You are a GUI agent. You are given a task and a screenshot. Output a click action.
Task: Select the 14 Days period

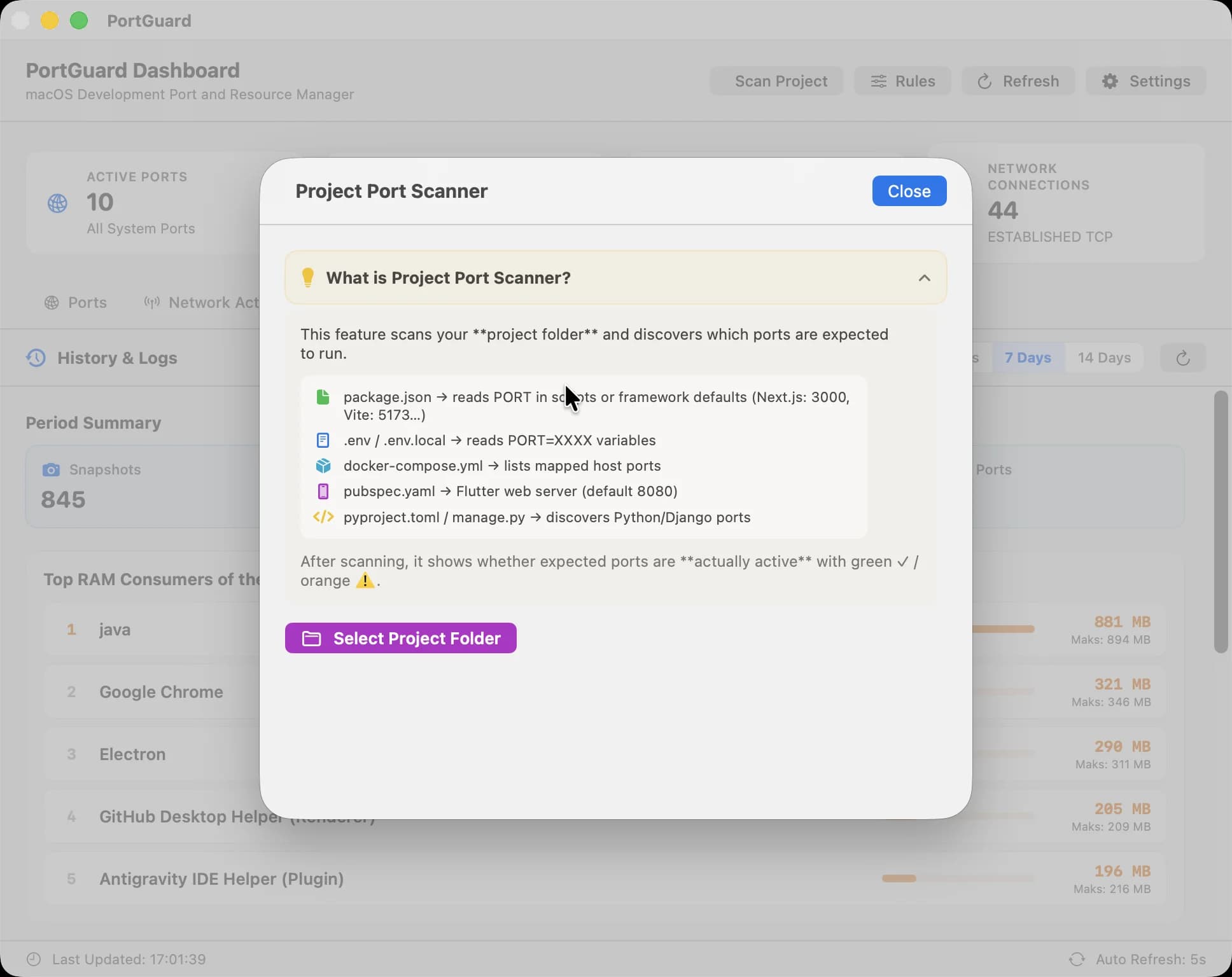tap(1104, 357)
